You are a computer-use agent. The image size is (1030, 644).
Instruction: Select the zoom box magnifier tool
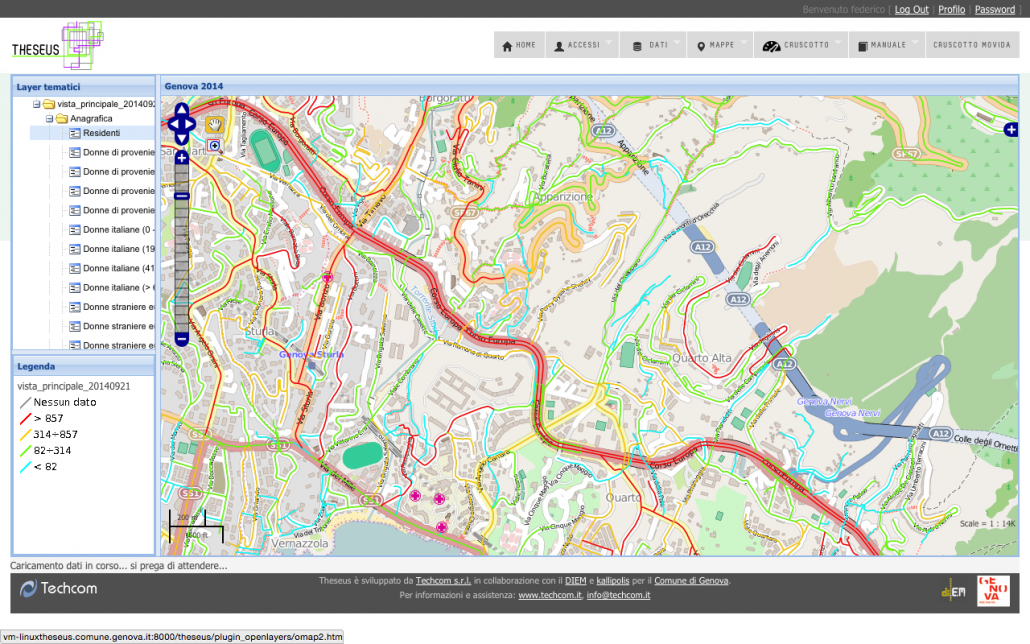[215, 146]
